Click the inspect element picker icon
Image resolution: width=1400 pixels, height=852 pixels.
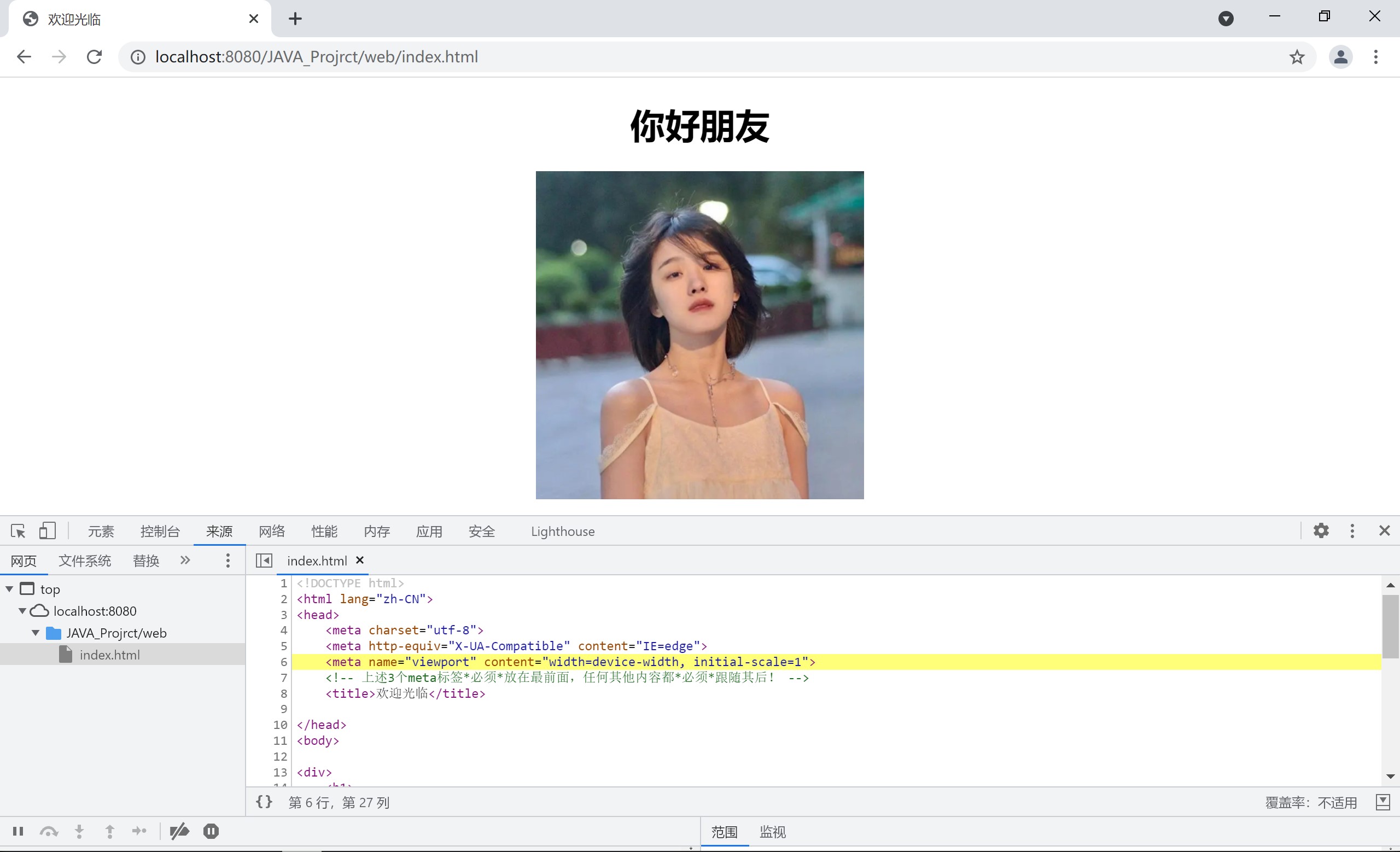18,531
